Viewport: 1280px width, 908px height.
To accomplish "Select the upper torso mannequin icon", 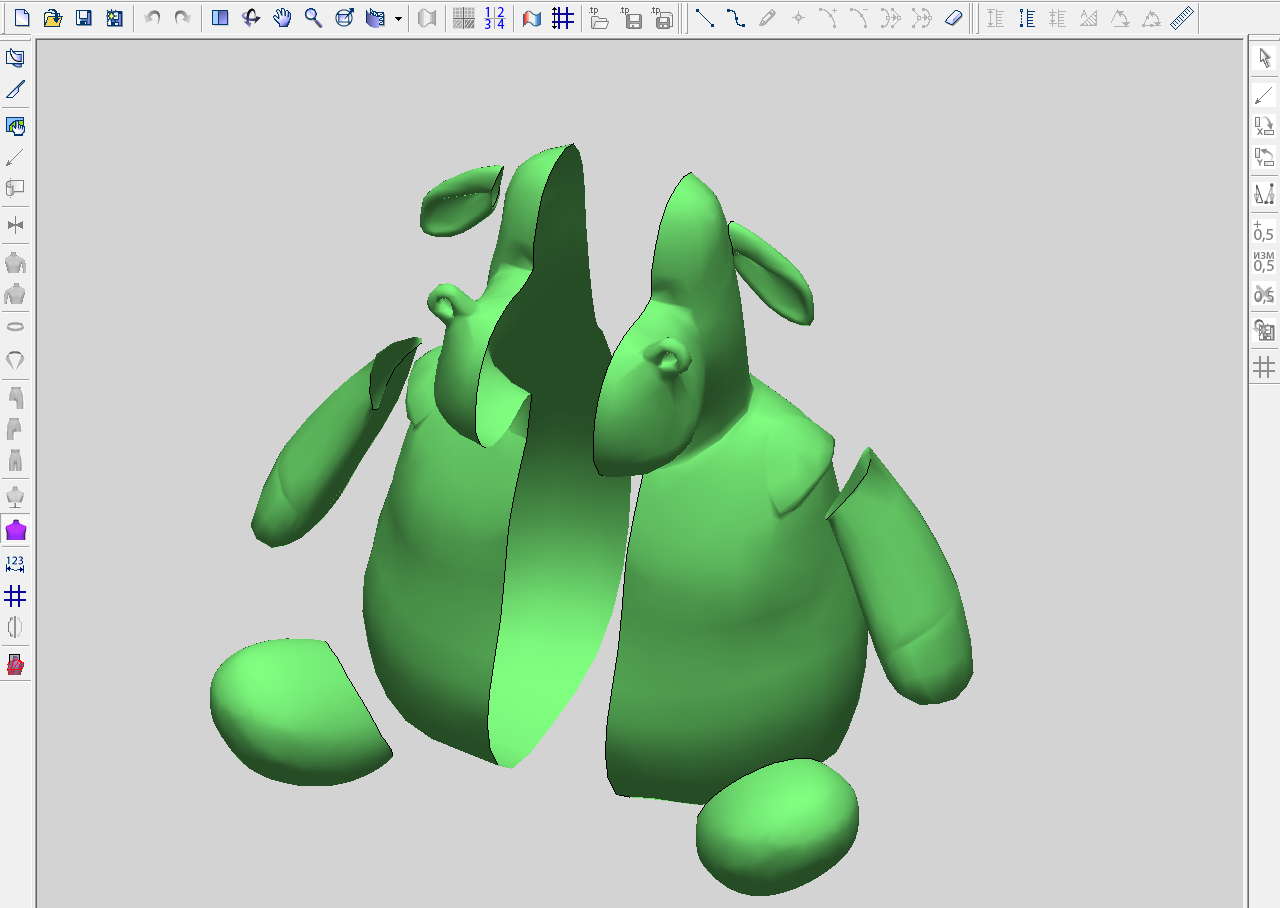I will (x=15, y=263).
